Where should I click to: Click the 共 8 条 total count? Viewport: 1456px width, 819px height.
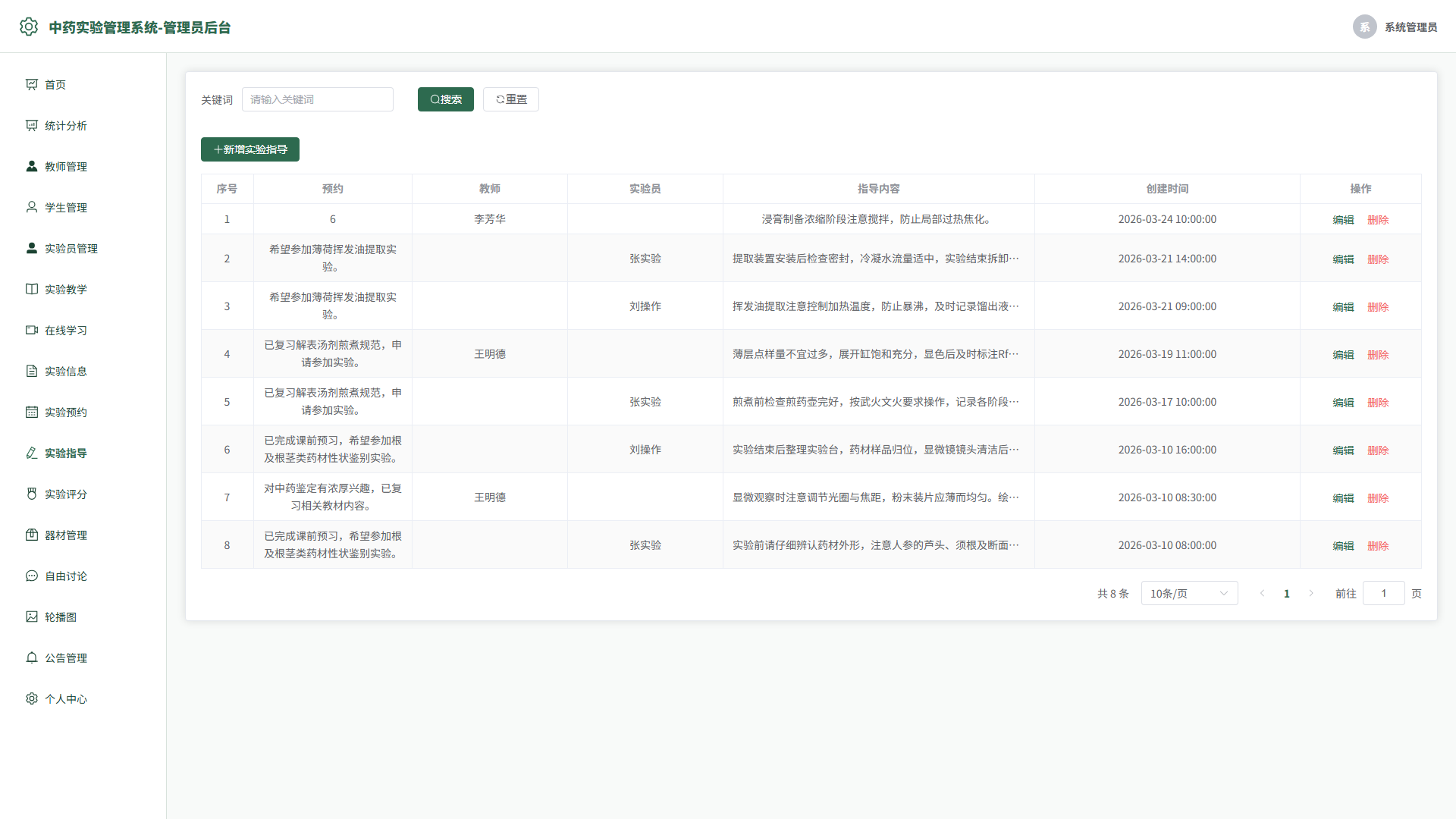[1112, 594]
